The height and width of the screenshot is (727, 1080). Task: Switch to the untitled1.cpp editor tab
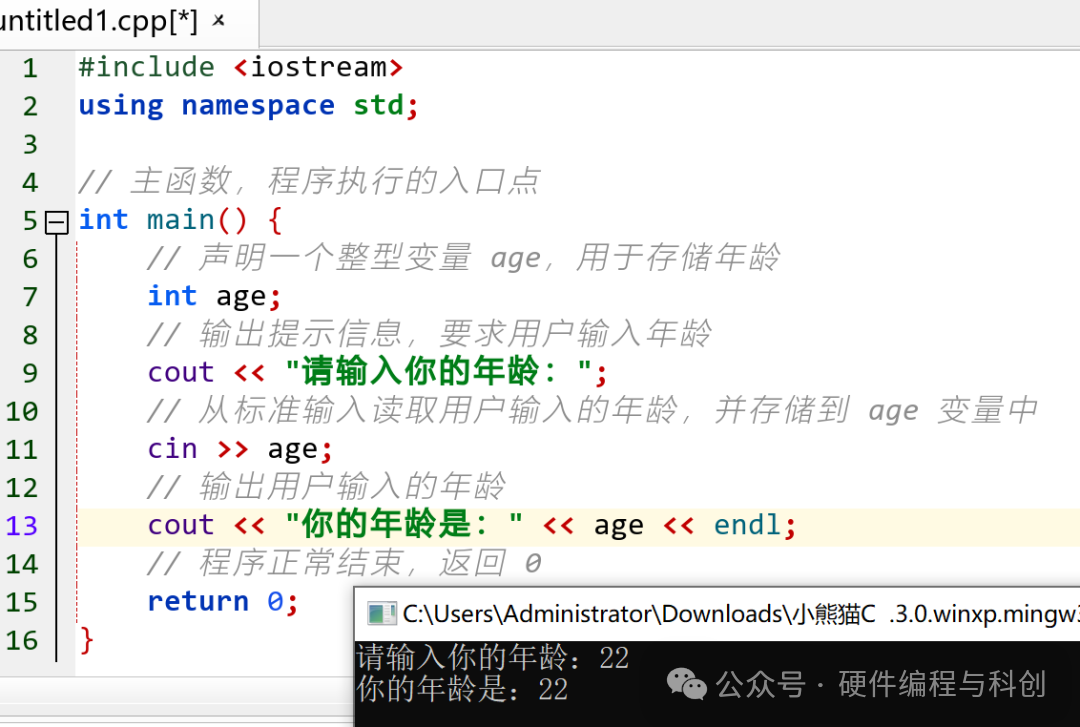point(98,21)
